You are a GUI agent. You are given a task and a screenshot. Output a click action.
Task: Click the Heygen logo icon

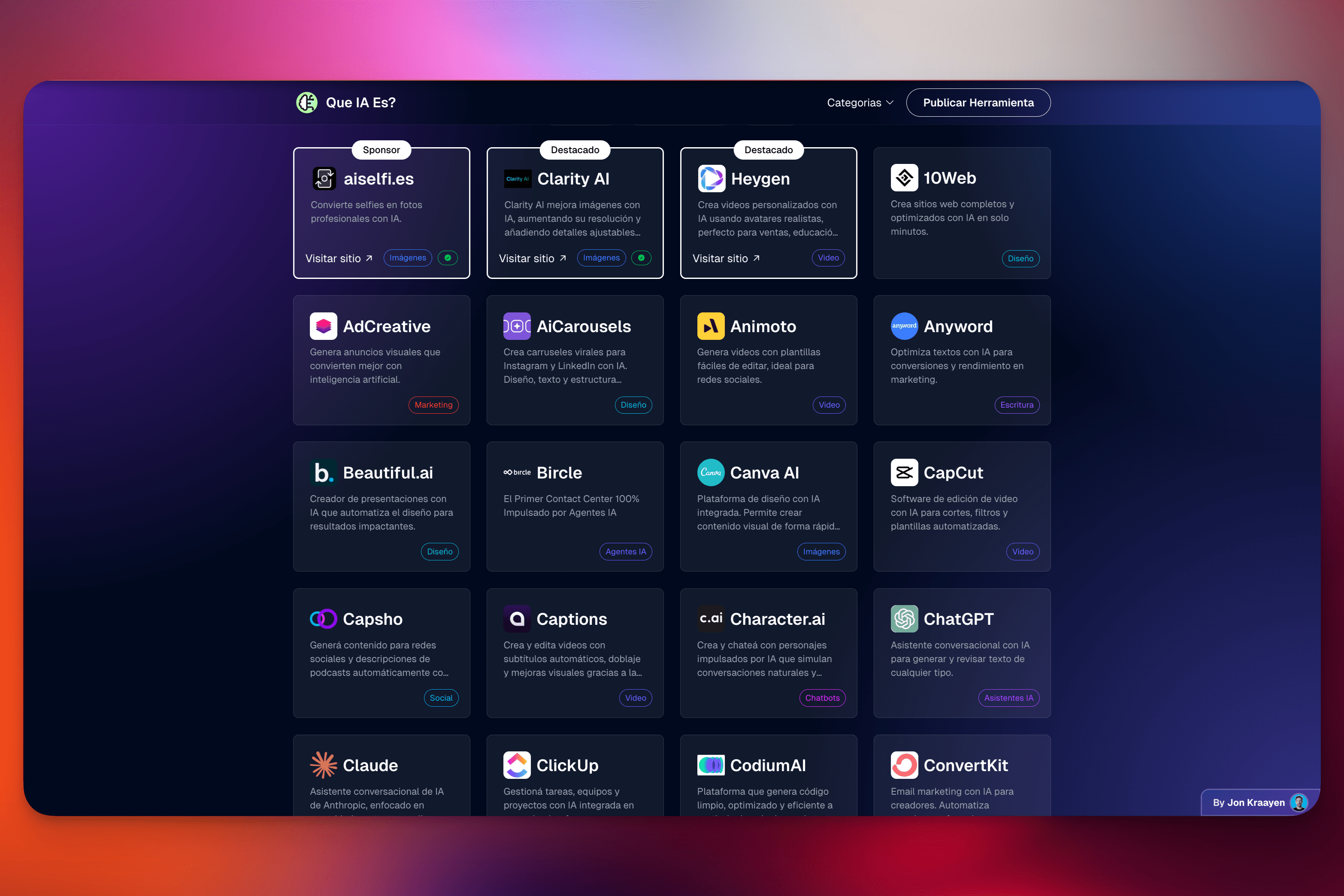(711, 179)
